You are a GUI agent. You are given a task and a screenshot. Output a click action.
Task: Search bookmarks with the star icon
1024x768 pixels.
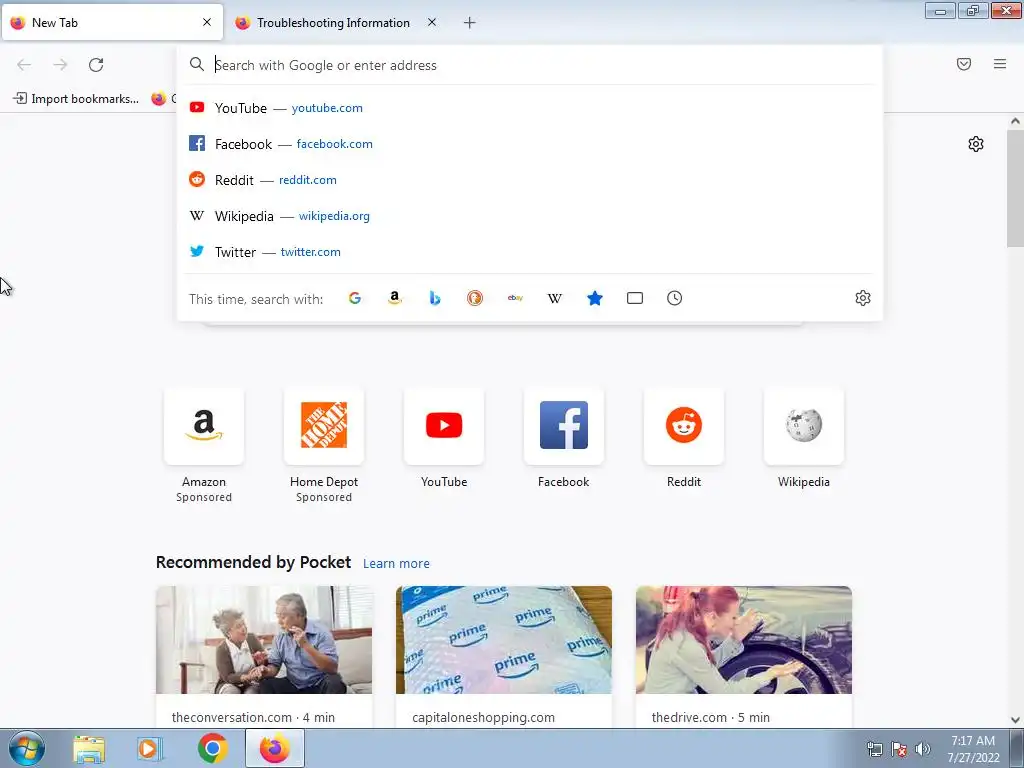pos(595,298)
